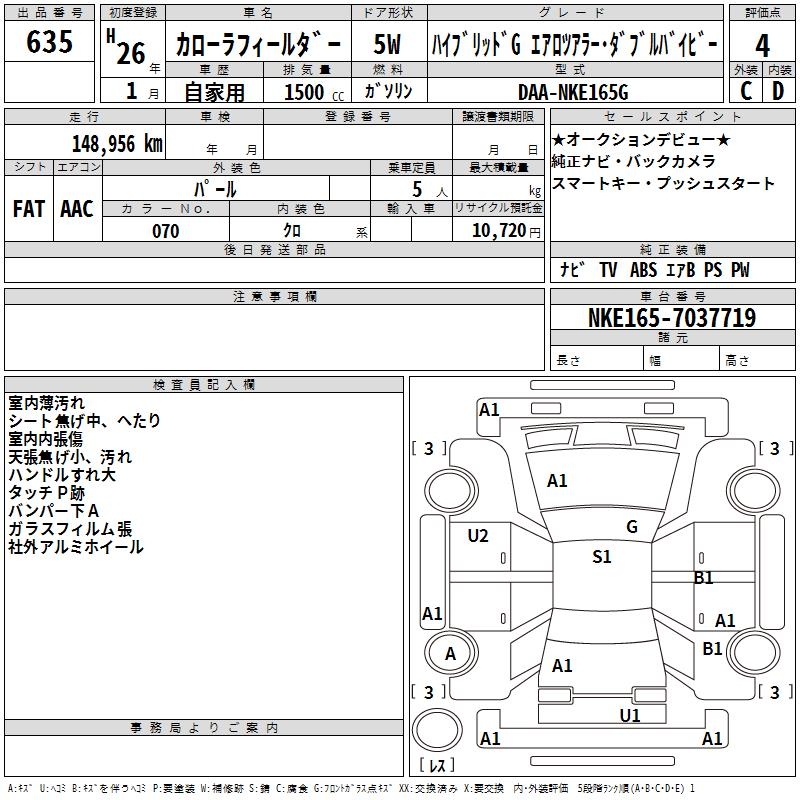
Task: Select the 事務局よりご案内 header
Action: click(x=204, y=728)
